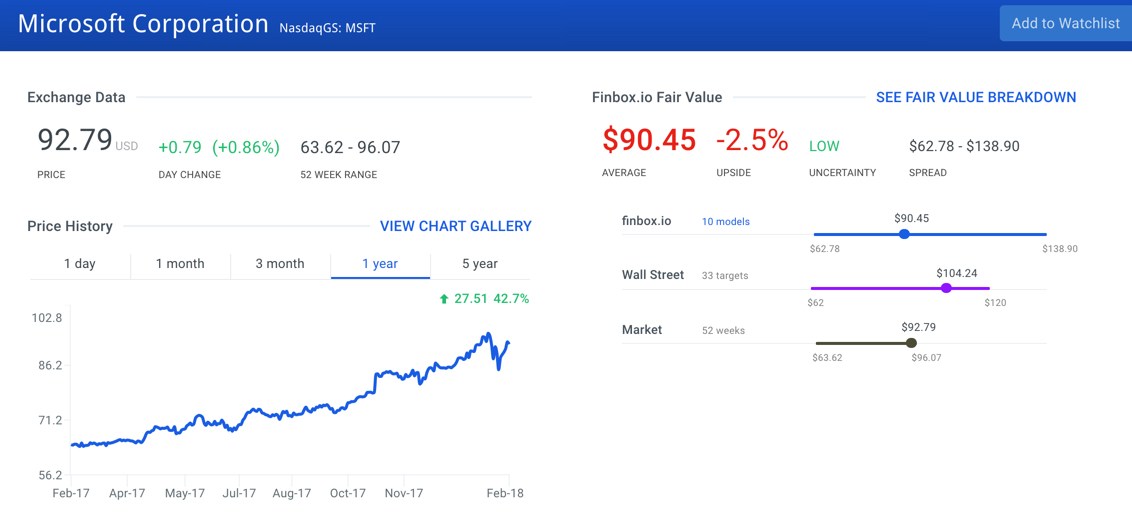Click the green up arrow gain indicator

[444, 299]
